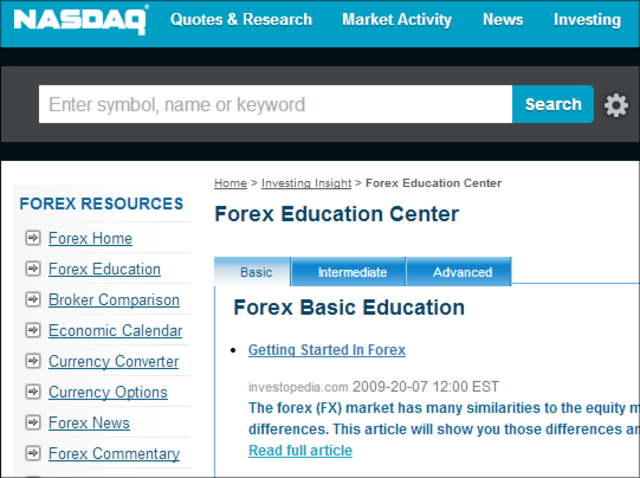640x478 pixels.
Task: Click the 2009-20-07 12:00 EST timestamp
Action: tap(426, 387)
